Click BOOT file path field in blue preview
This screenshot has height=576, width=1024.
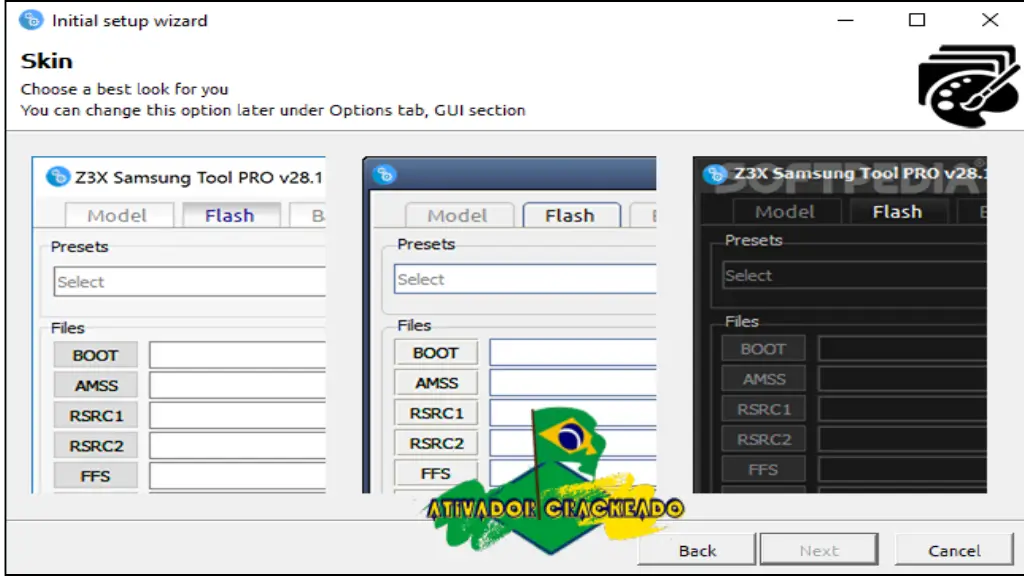[573, 353]
